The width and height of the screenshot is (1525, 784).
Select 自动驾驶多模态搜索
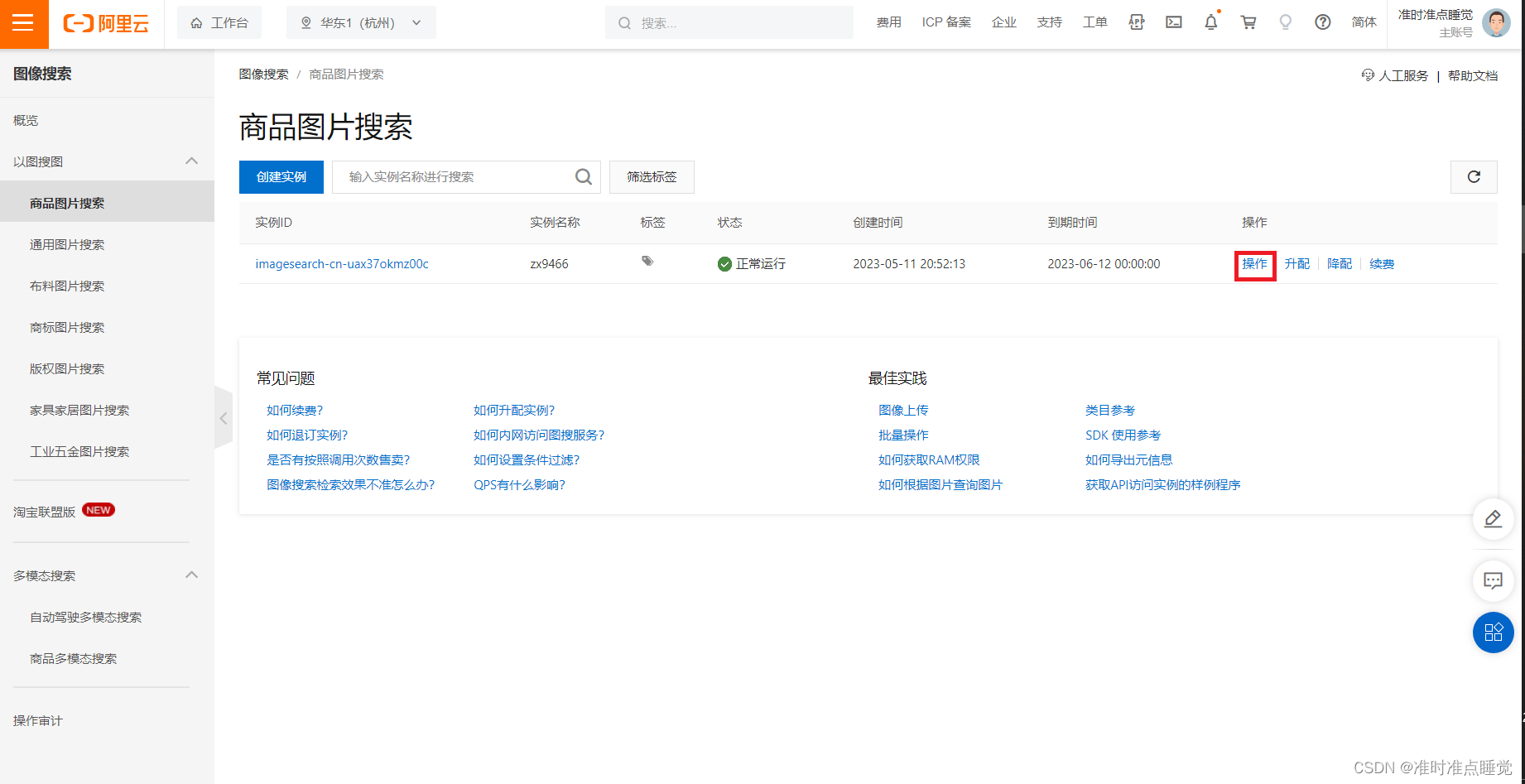(x=86, y=617)
